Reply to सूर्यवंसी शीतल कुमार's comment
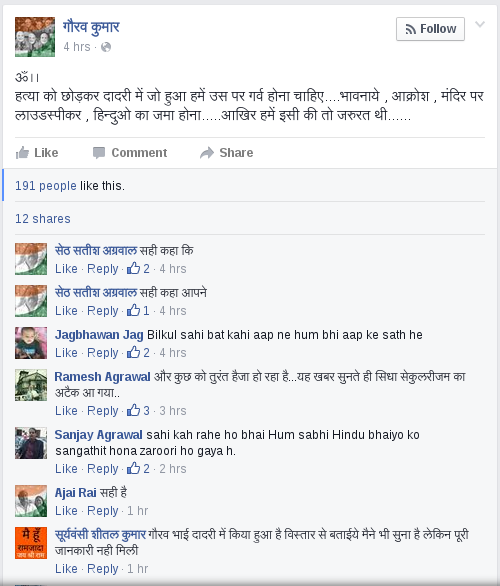This screenshot has width=500, height=586. click(x=103, y=569)
